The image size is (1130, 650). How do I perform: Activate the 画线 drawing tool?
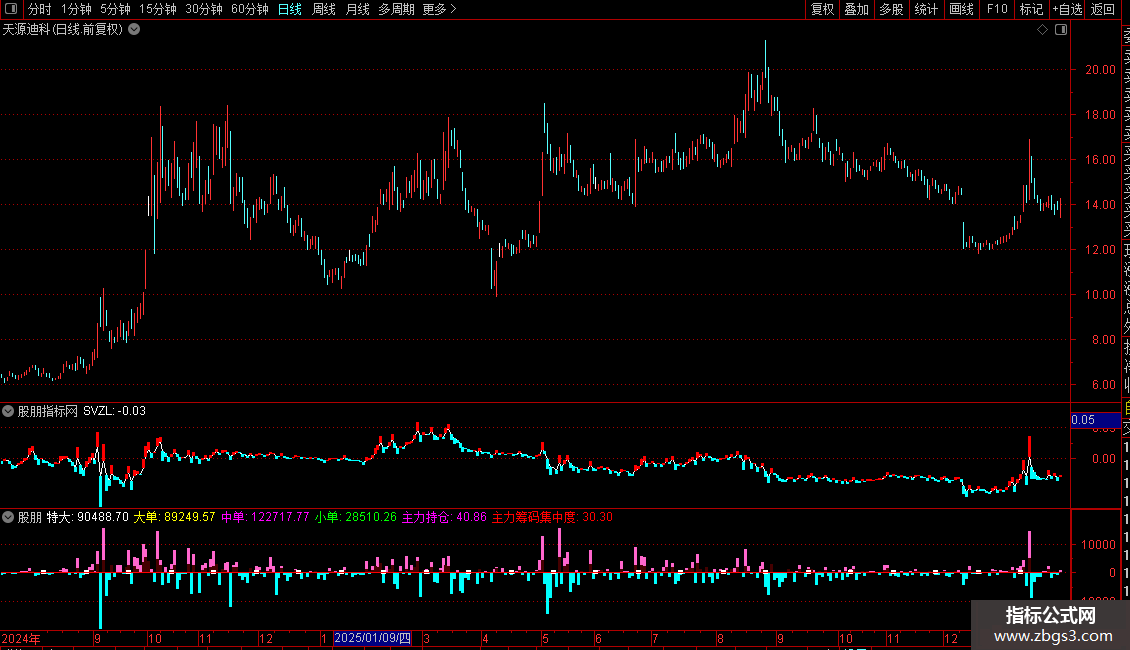961,9
